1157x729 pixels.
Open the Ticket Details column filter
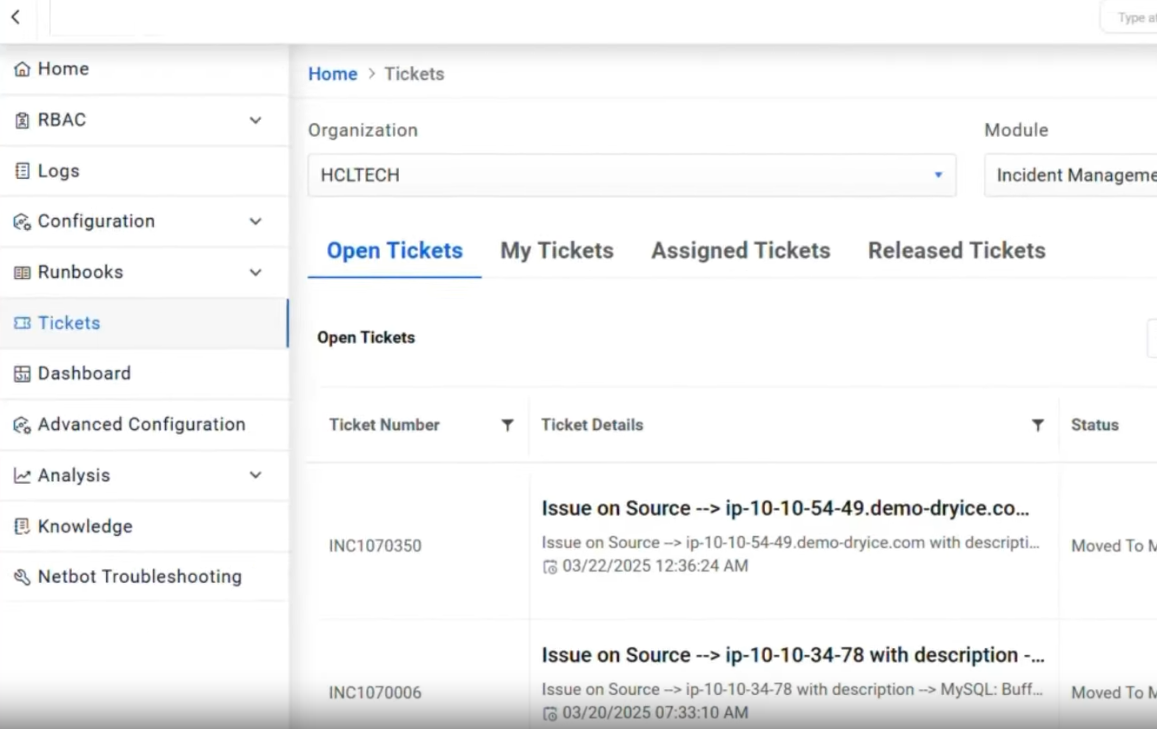click(x=1037, y=425)
